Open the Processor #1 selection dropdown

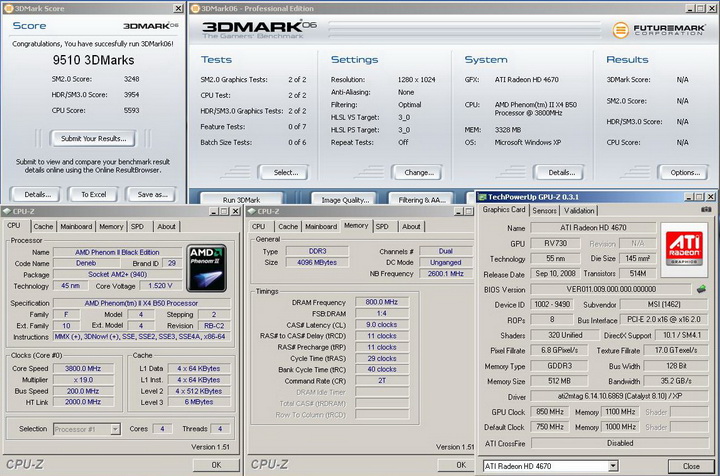click(x=115, y=429)
